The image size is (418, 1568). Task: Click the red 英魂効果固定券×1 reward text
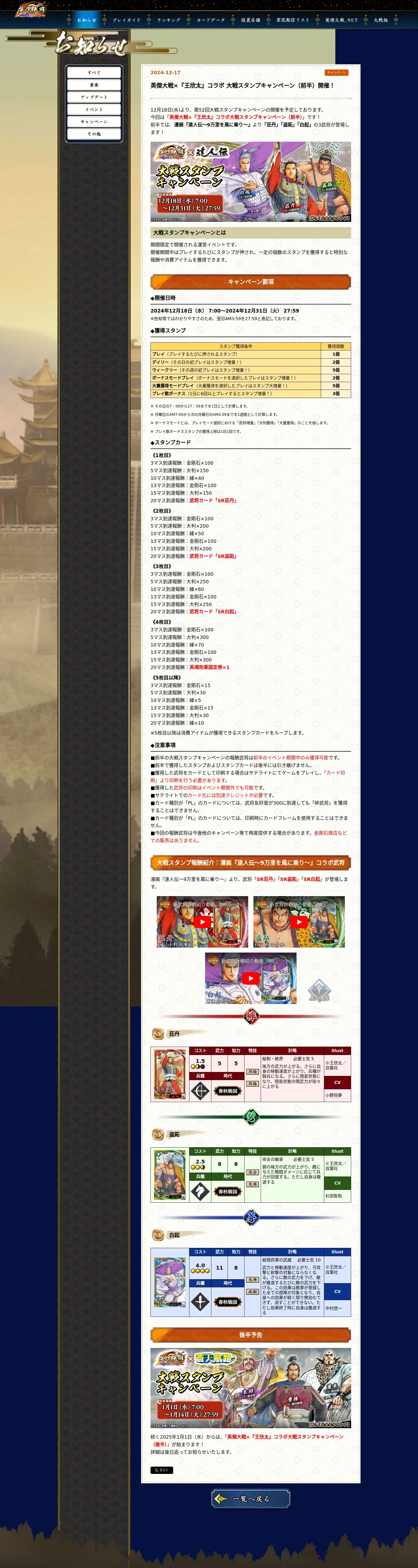(209, 667)
